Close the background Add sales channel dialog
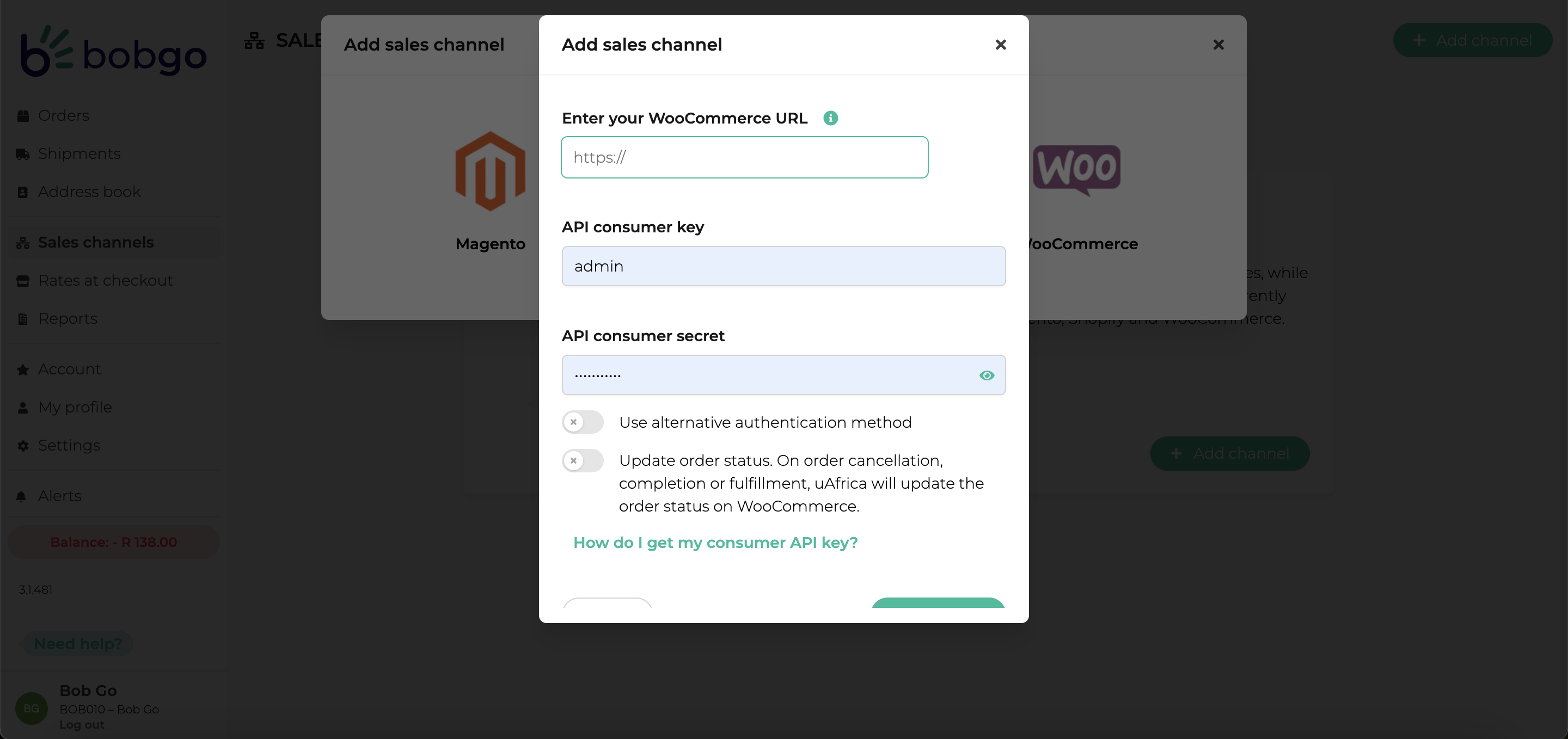 click(x=1218, y=45)
